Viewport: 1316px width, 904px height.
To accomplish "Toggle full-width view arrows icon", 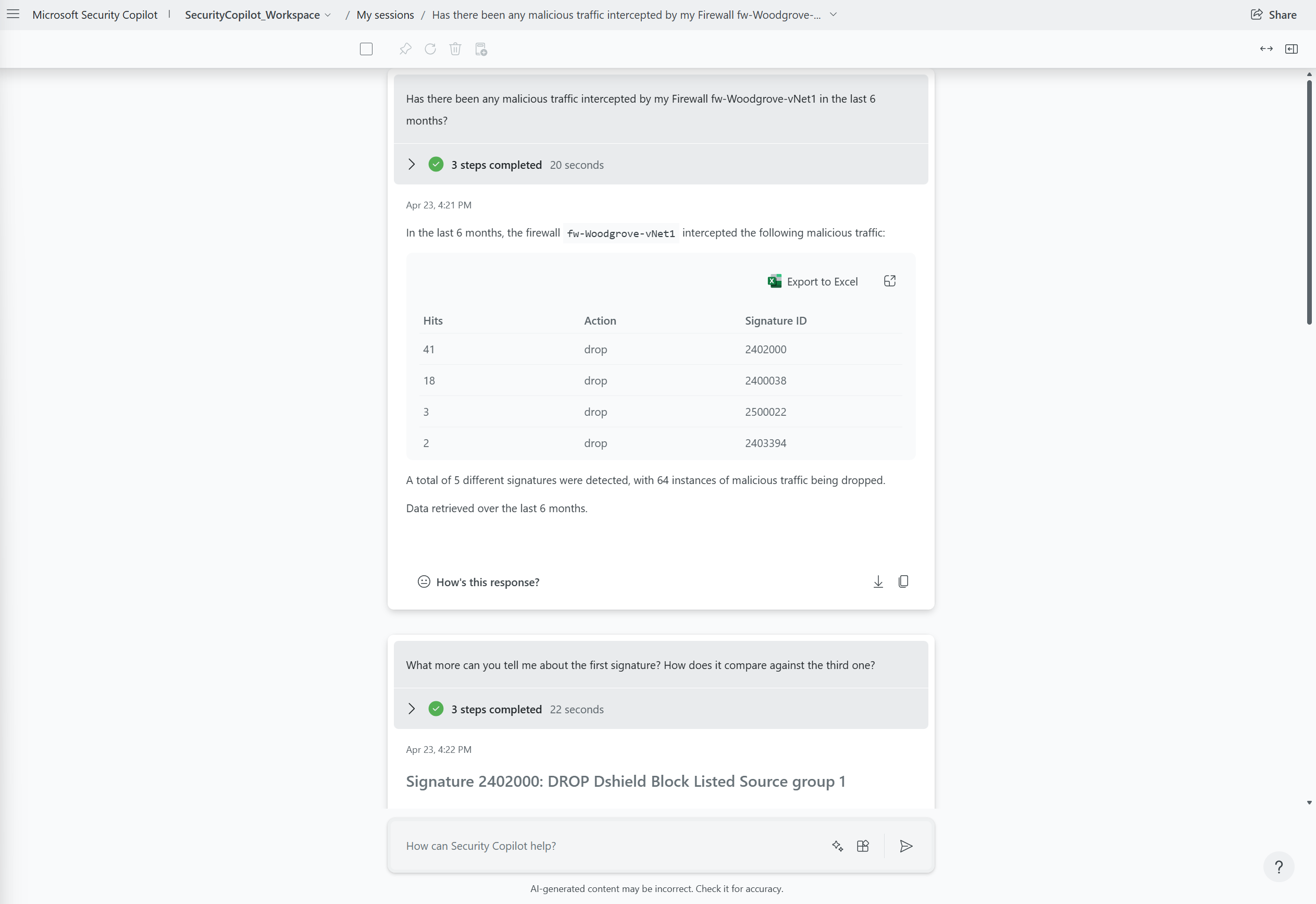I will pos(1266,49).
